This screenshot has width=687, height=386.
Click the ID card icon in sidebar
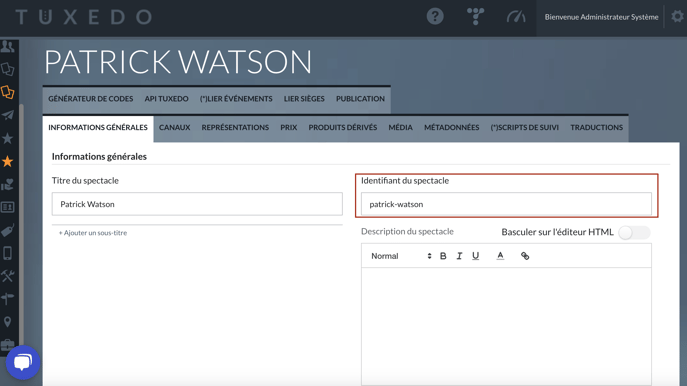[x=7, y=207]
